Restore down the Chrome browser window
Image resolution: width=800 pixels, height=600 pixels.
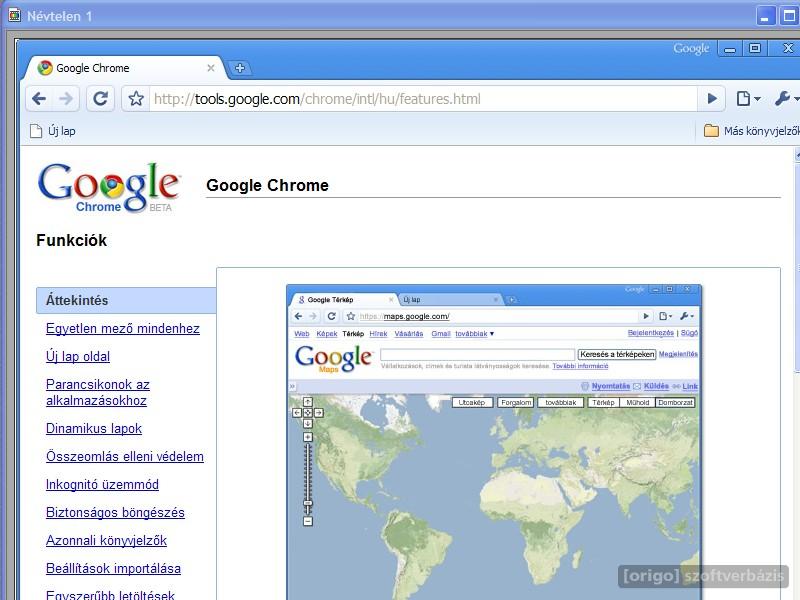(x=755, y=49)
